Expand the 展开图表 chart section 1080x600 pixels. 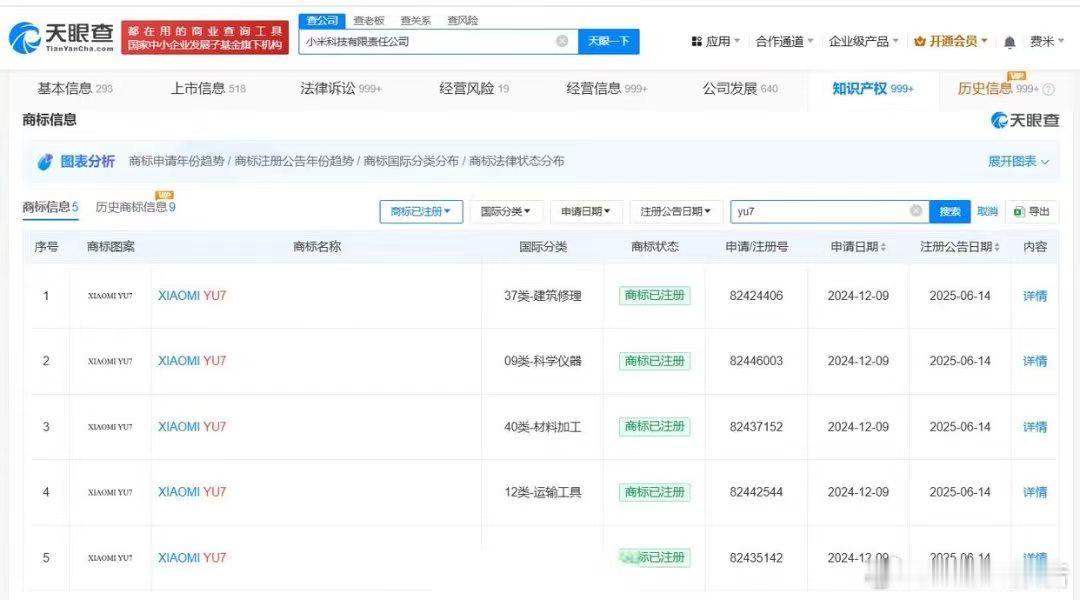click(x=1019, y=161)
